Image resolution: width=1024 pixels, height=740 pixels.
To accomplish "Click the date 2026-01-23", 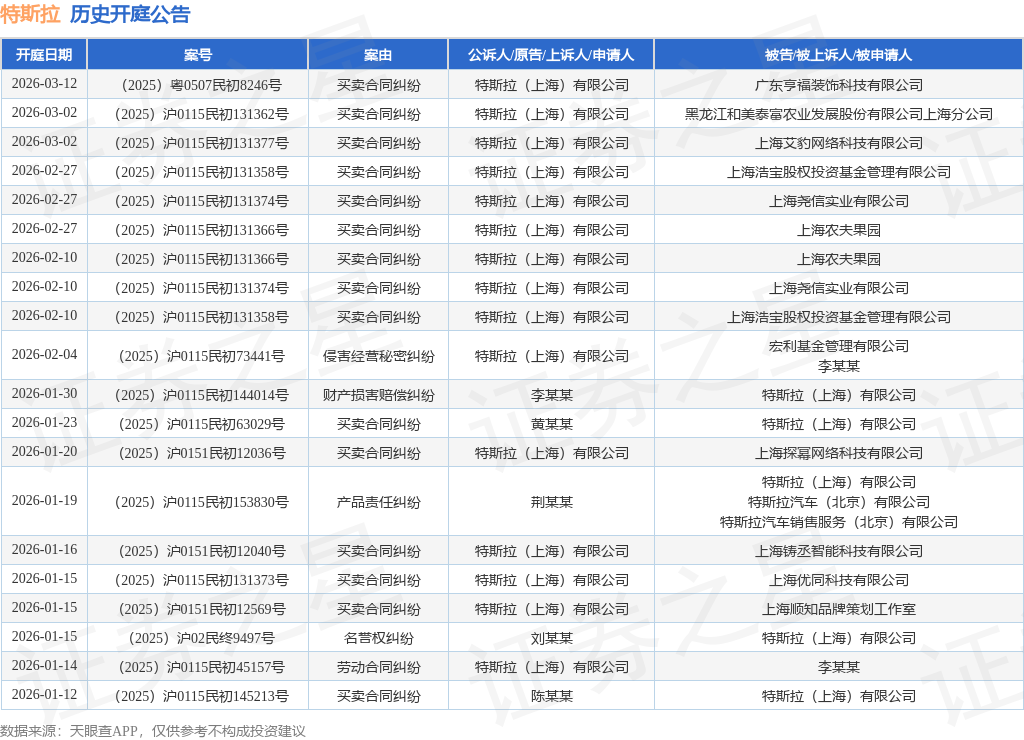I will pos(44,423).
